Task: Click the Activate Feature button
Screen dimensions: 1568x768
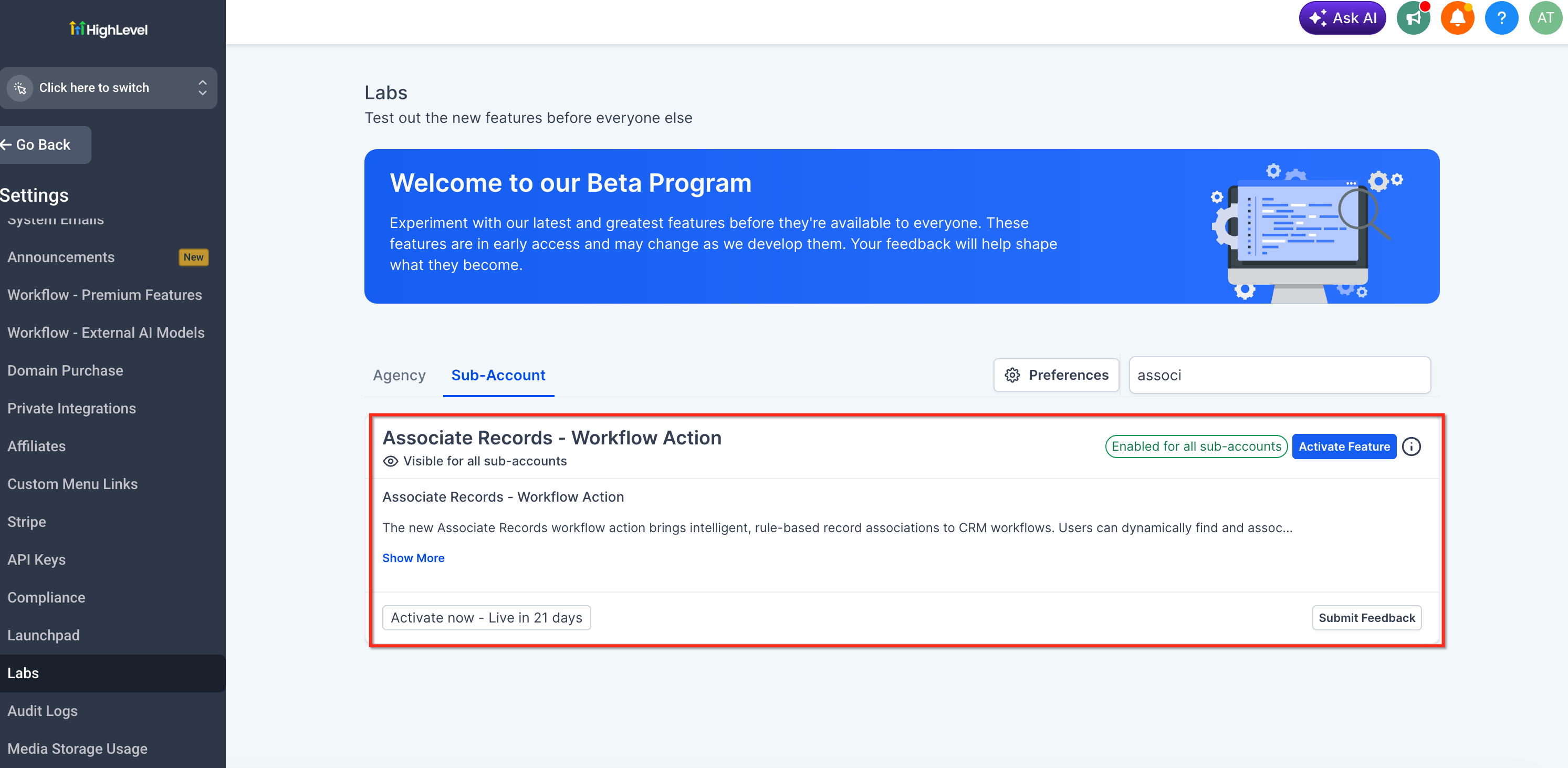Action: [1344, 447]
